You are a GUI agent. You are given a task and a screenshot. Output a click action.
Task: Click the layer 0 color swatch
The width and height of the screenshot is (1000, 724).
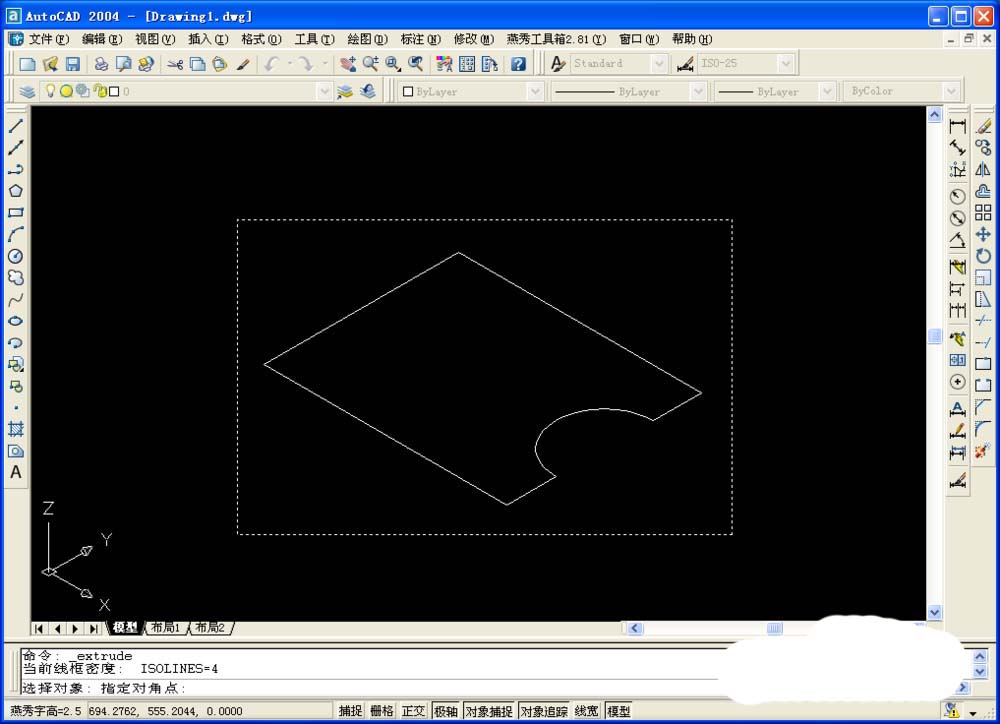click(114, 91)
